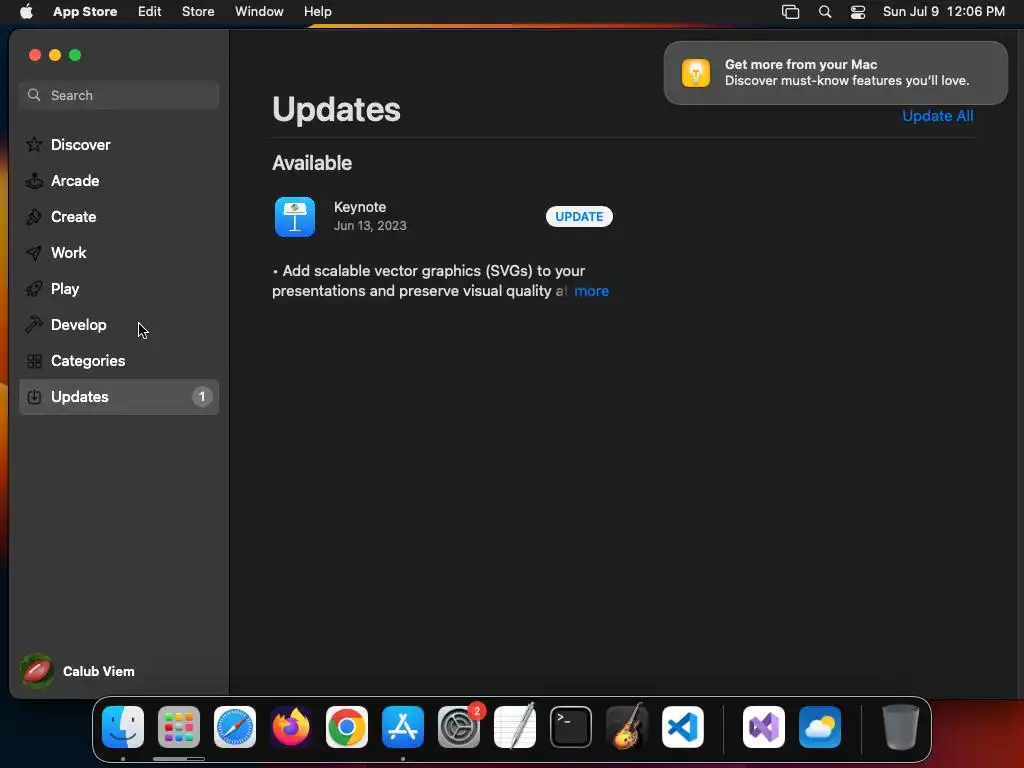Open the Discover section star icon

(x=34, y=144)
